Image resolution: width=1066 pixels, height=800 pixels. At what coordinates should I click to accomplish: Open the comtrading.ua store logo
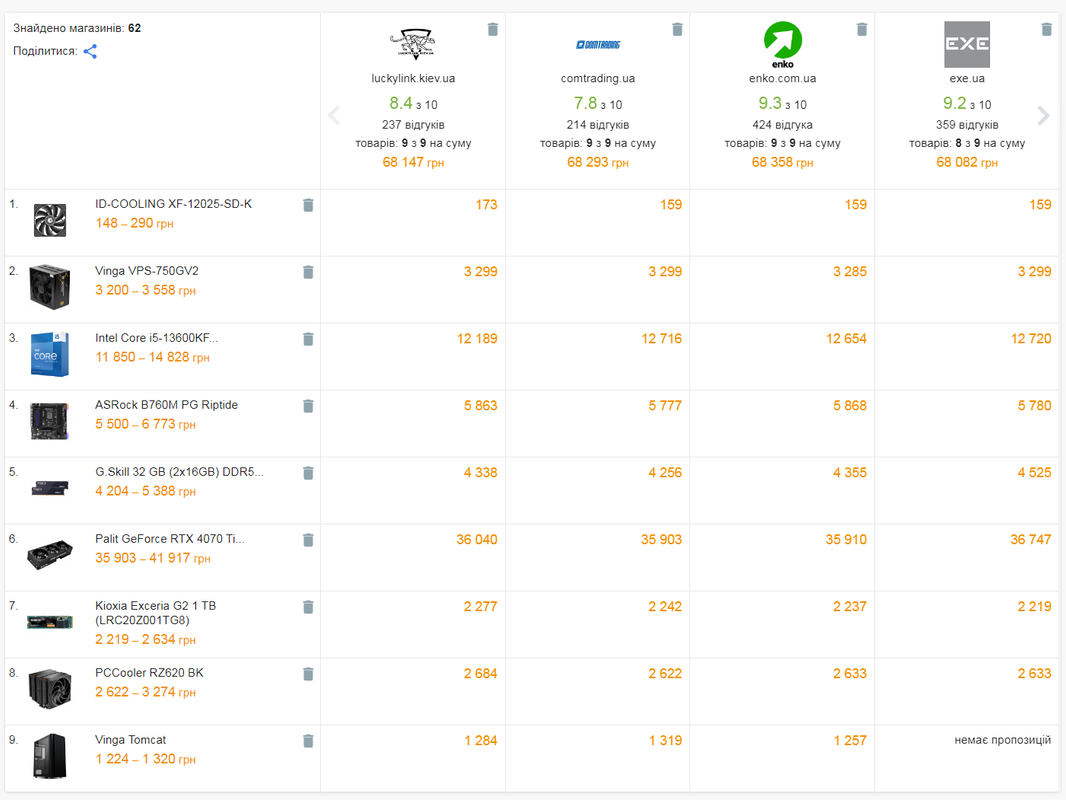598,45
